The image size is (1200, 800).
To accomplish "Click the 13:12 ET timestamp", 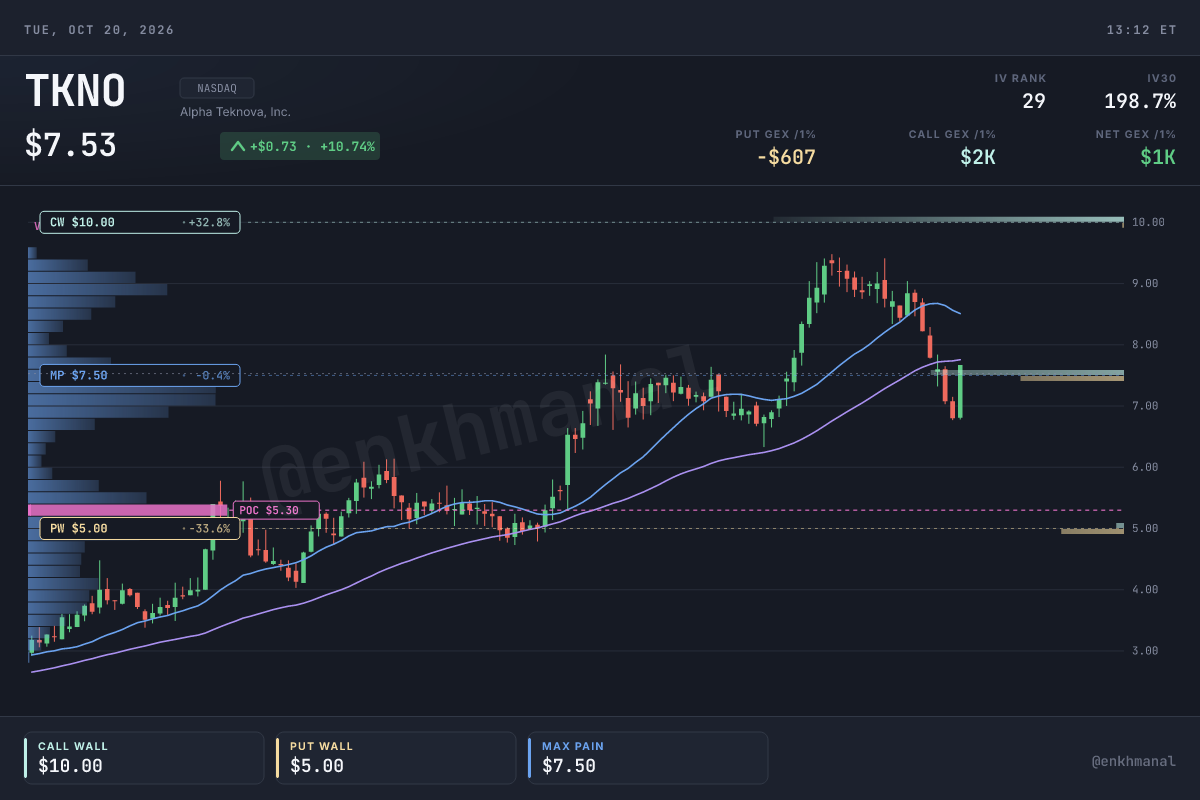I will pyautogui.click(x=1141, y=30).
